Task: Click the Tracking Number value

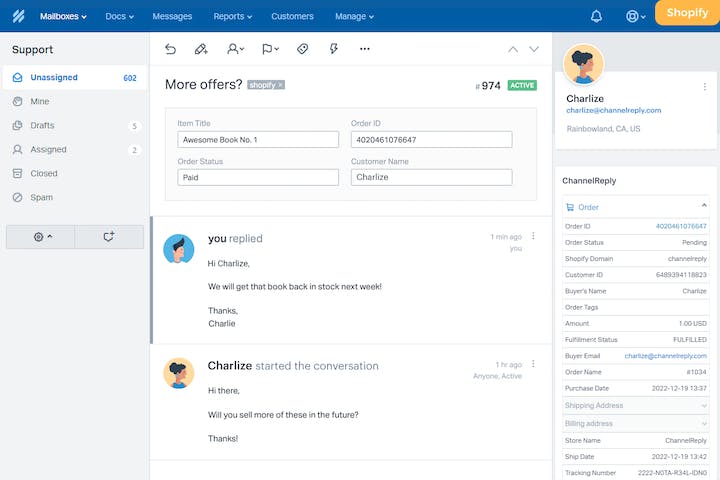Action: (672, 473)
